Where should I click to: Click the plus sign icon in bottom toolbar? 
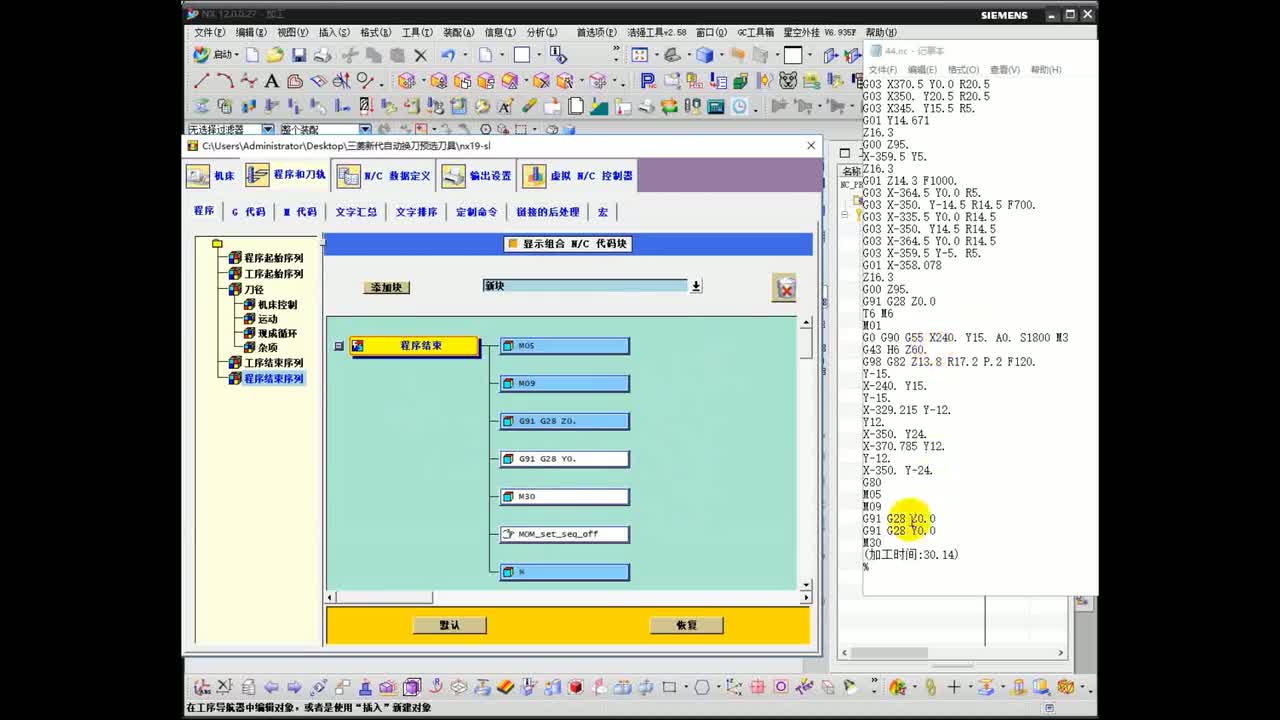click(x=954, y=687)
